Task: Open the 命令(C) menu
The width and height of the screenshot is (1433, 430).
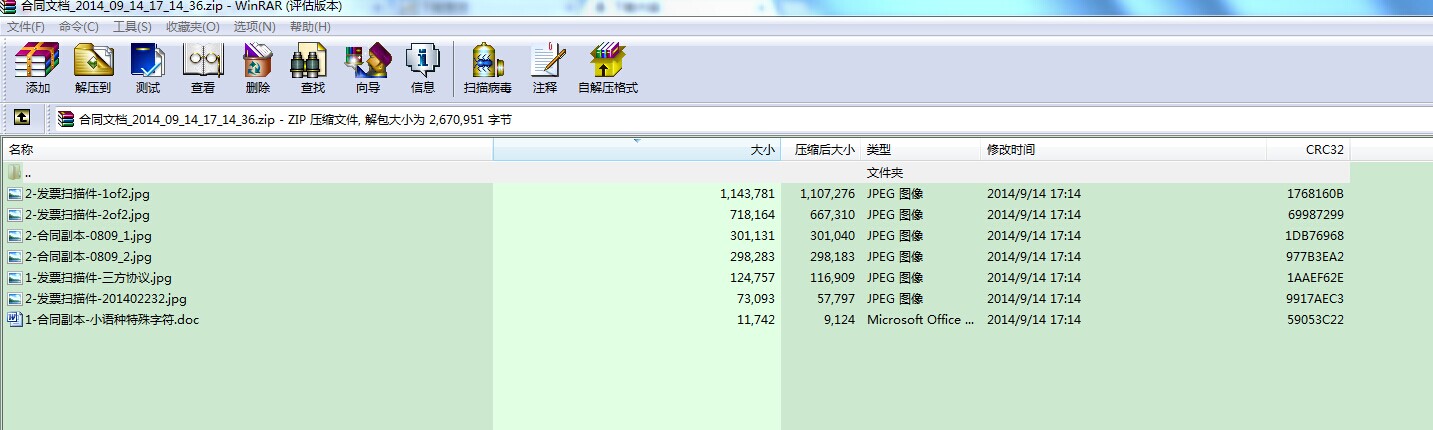Action: 79,27
